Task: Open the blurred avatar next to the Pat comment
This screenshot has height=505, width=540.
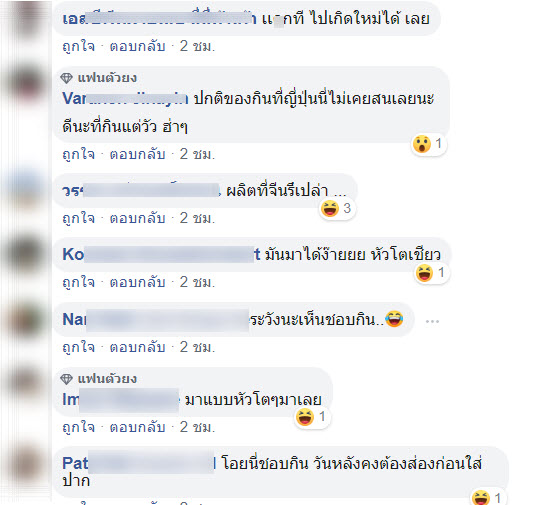Action: click(x=27, y=463)
